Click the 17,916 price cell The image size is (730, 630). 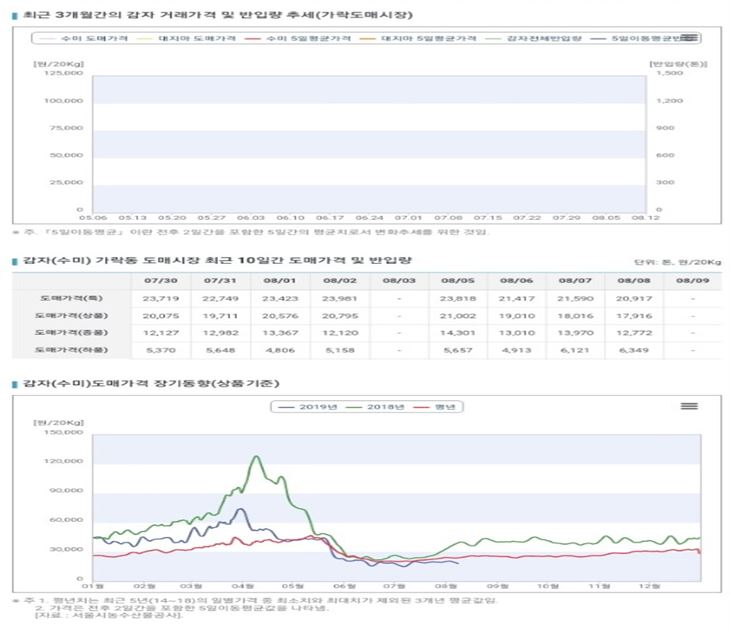click(x=634, y=316)
